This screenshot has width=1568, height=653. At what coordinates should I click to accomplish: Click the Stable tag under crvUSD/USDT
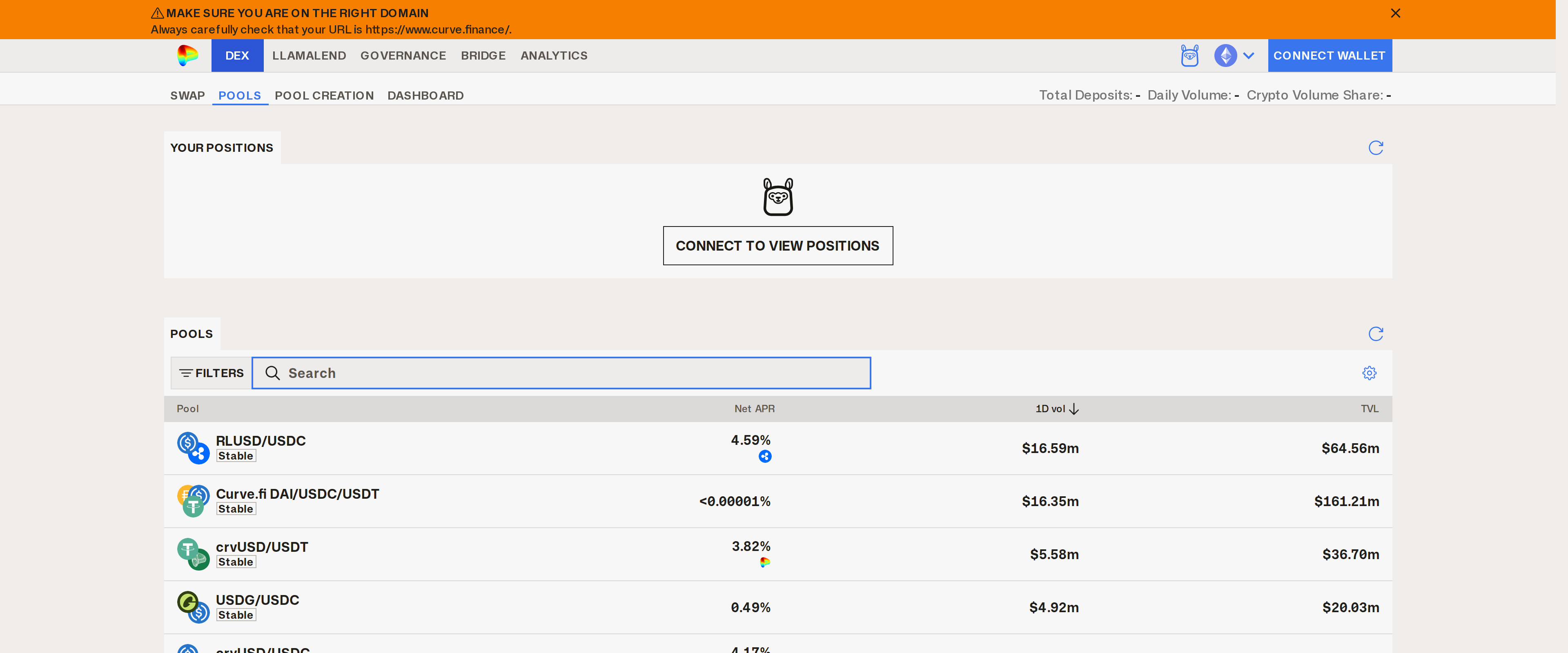pyautogui.click(x=236, y=562)
